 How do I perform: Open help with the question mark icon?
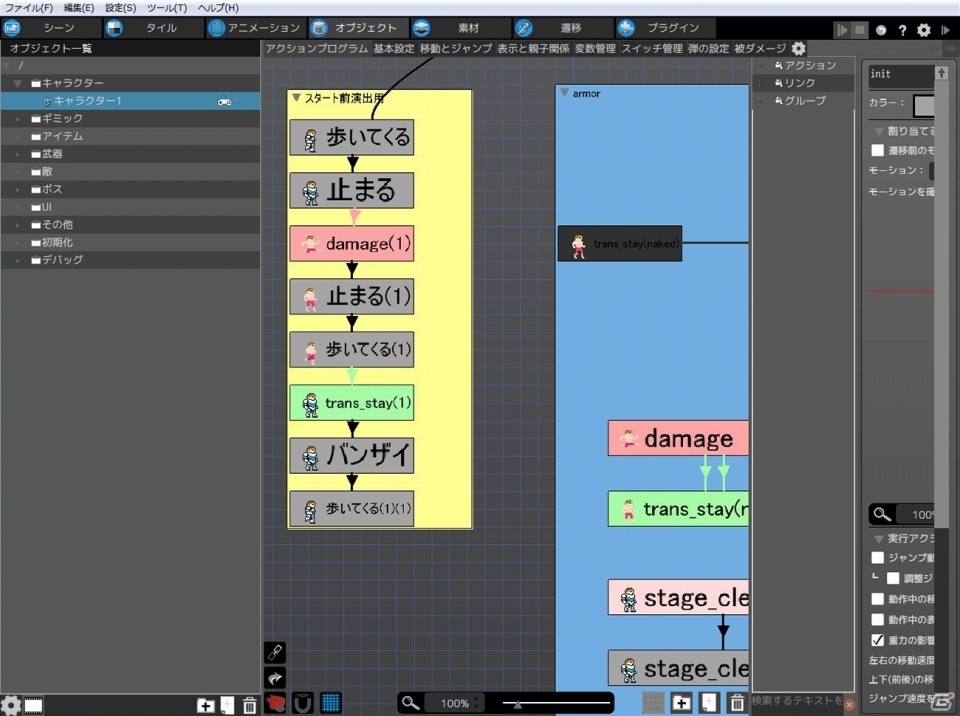[902, 30]
